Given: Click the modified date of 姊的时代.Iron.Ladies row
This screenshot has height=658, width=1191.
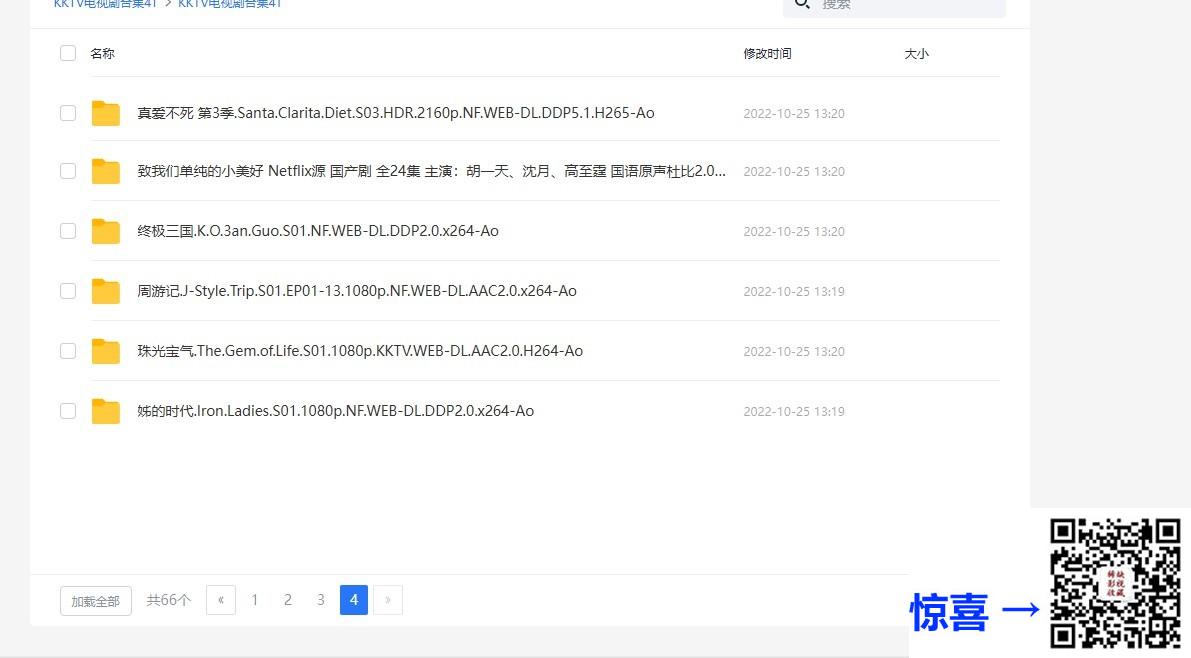Looking at the screenshot, I should click(x=794, y=411).
